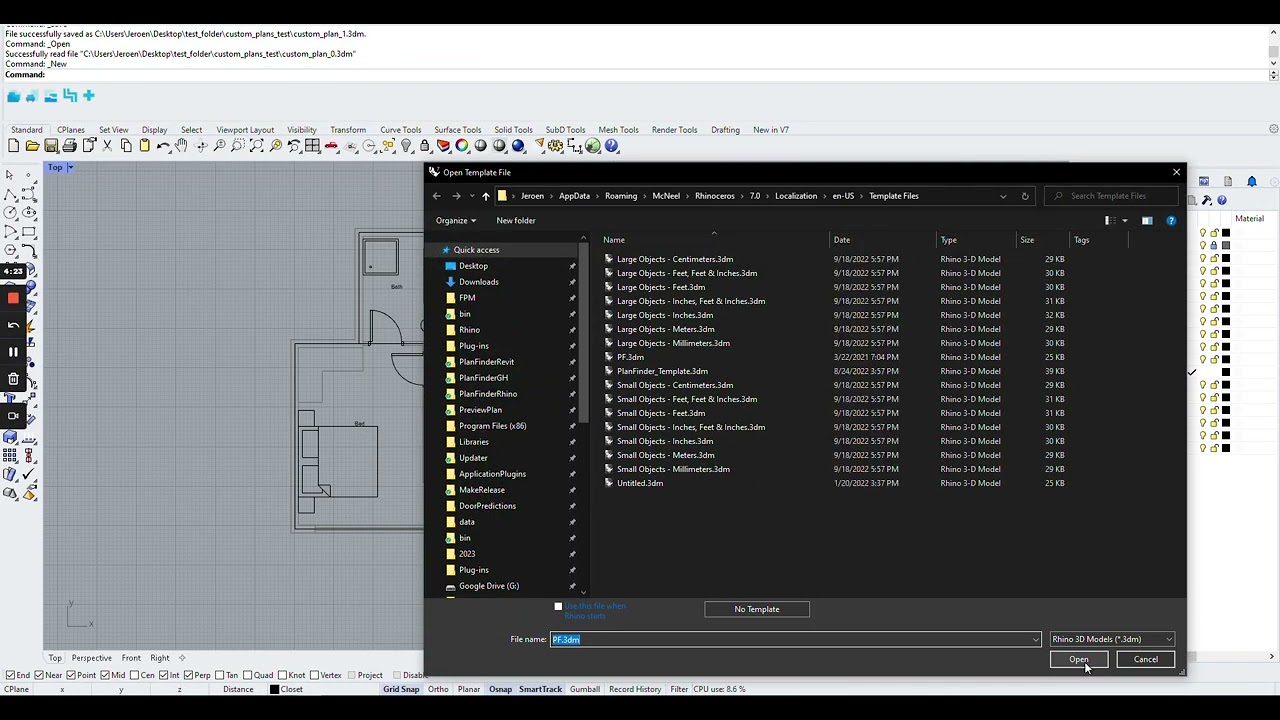The height and width of the screenshot is (720, 1280).
Task: Click the No Template button
Action: (757, 609)
